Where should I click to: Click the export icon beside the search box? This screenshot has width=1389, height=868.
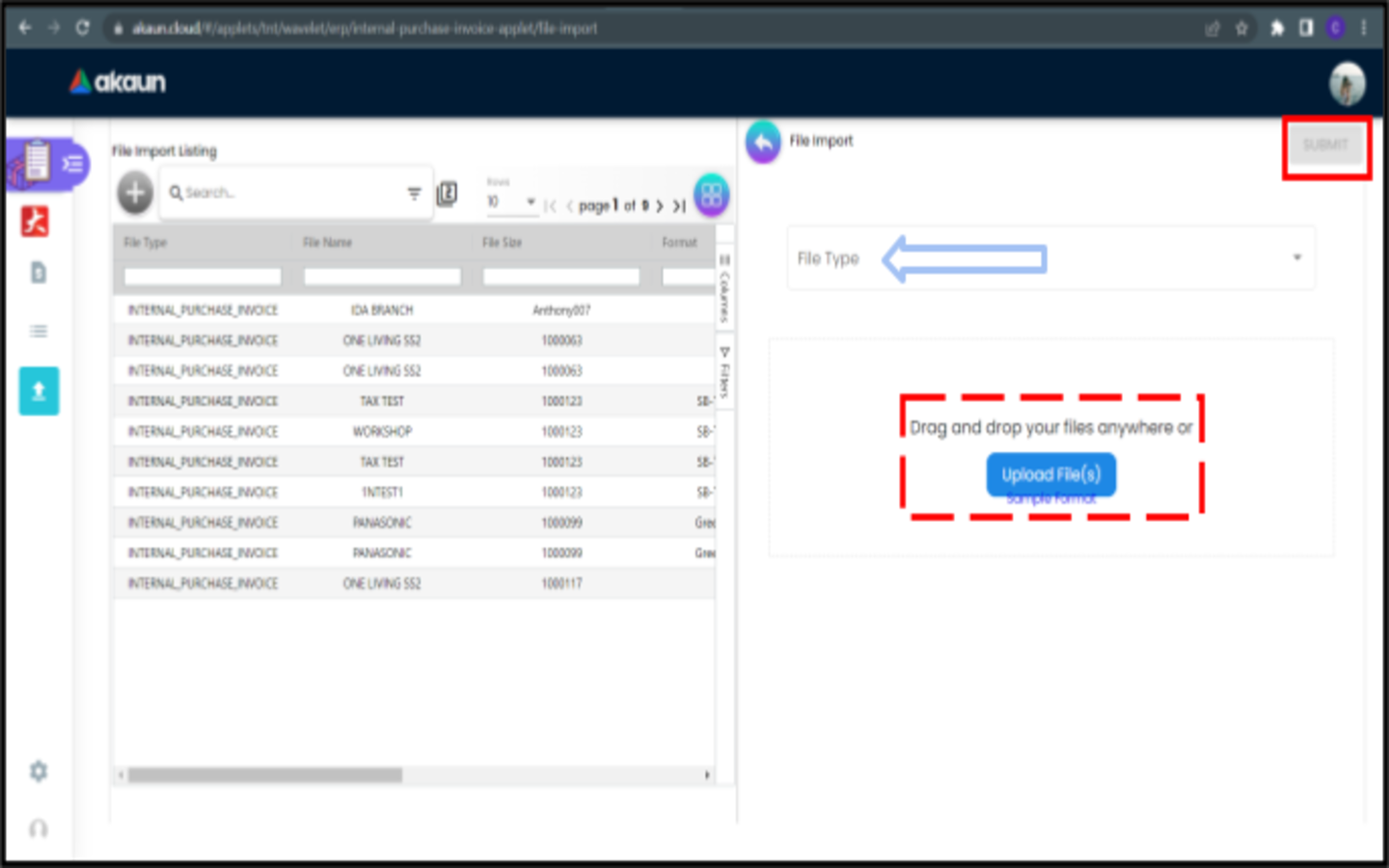pyautogui.click(x=448, y=194)
